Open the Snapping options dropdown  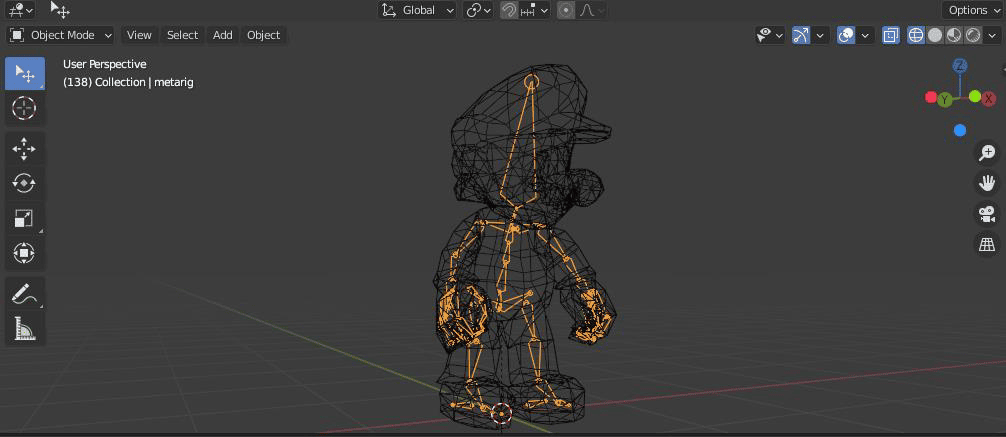534,10
